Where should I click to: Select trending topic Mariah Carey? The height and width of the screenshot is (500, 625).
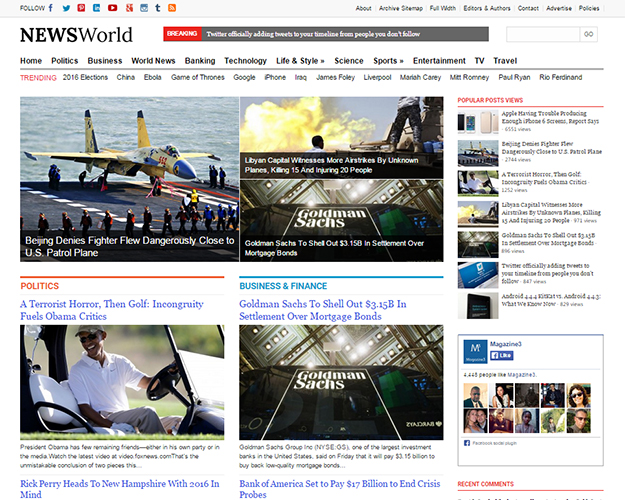(420, 77)
